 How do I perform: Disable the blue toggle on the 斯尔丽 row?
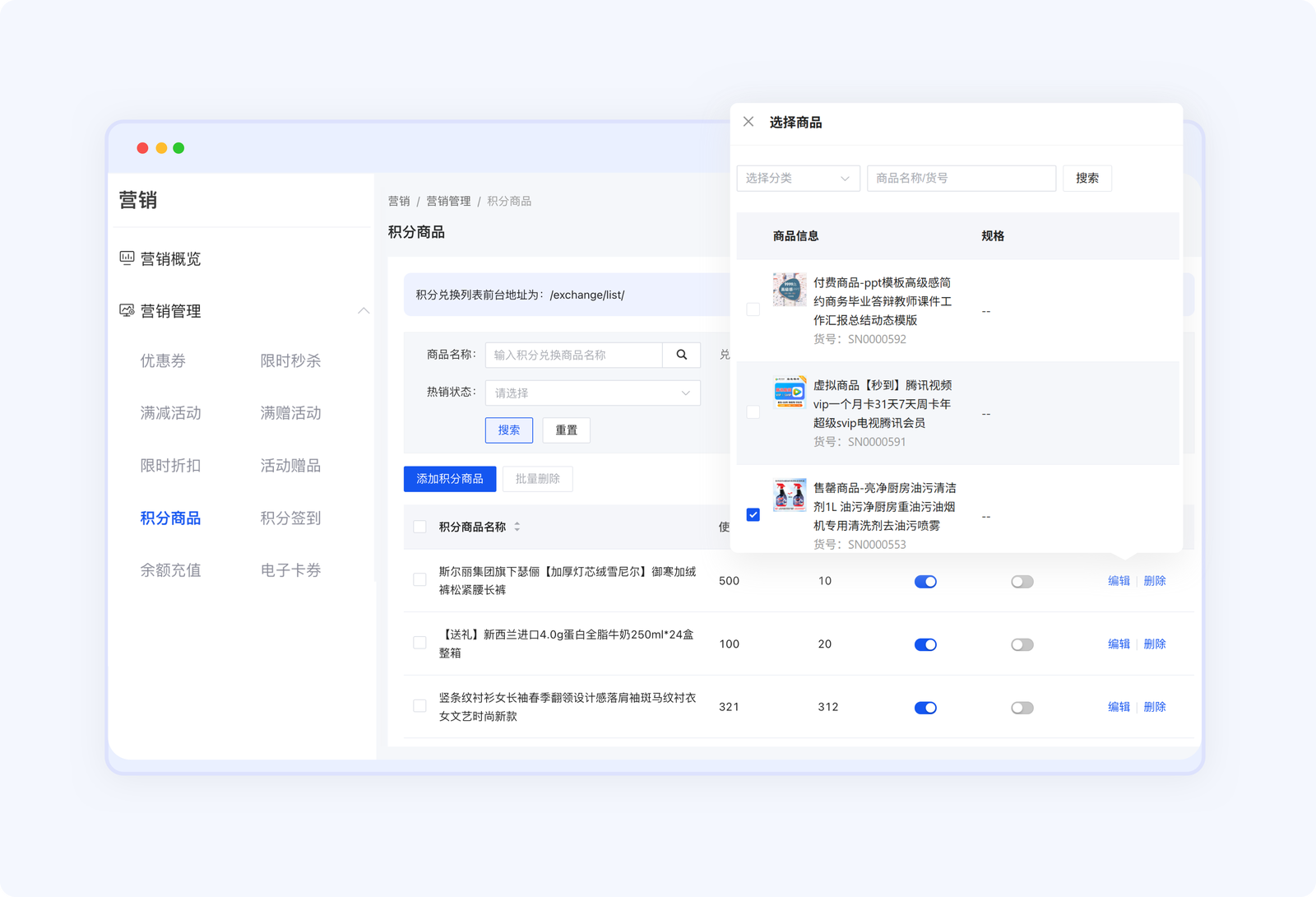[x=926, y=581]
